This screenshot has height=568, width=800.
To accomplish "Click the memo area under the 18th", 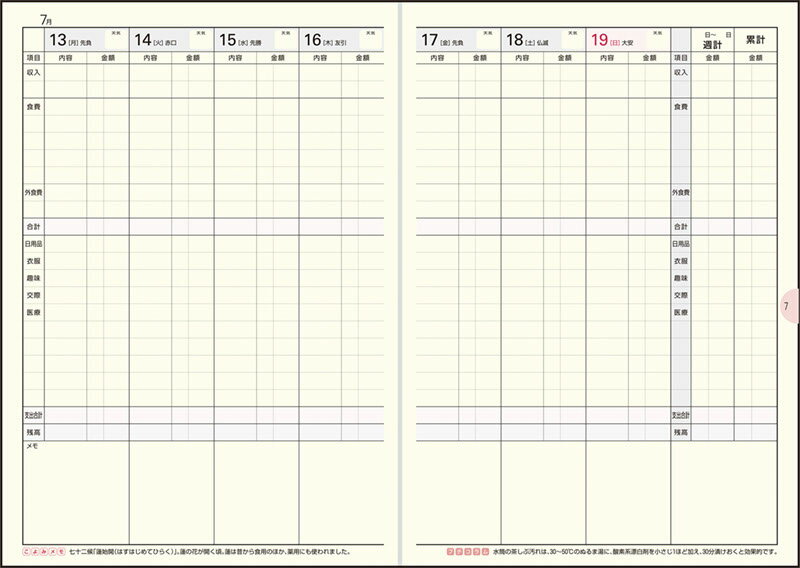I will pyautogui.click(x=543, y=493).
